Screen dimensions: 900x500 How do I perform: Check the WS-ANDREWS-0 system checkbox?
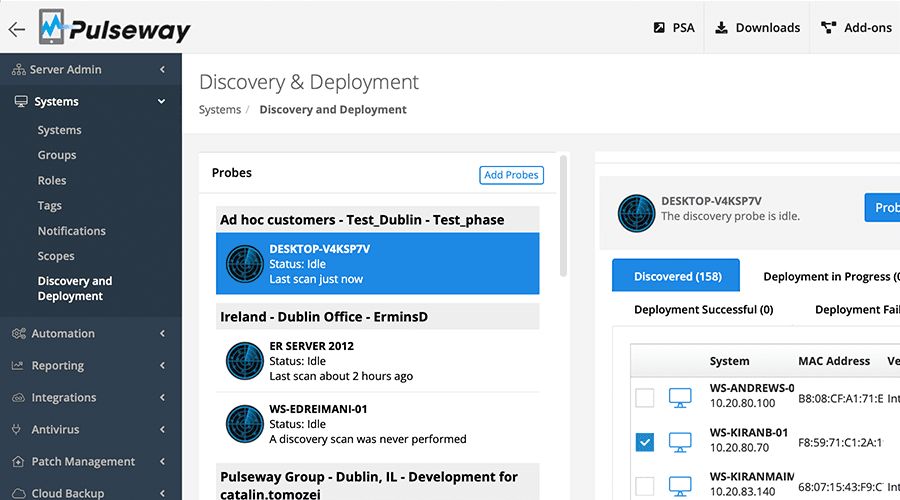point(645,398)
